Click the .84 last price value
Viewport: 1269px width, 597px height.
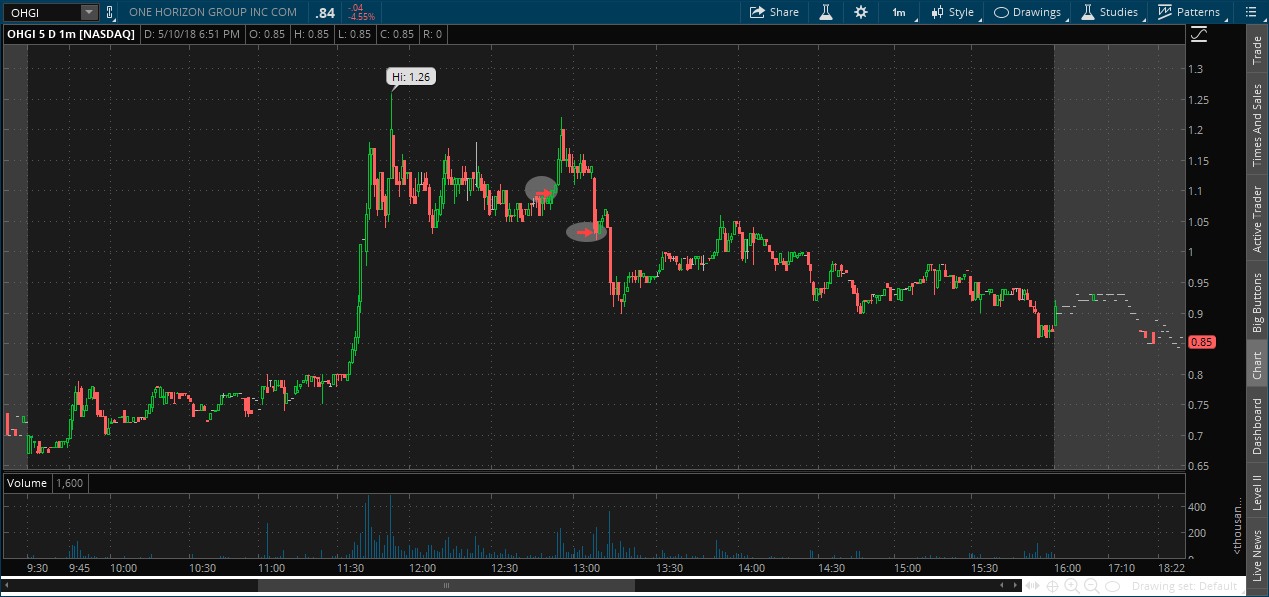click(x=325, y=13)
